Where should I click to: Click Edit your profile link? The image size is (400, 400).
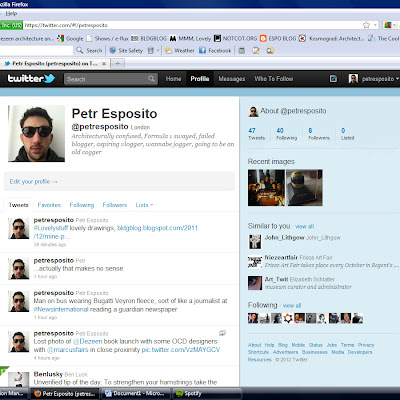coord(33,182)
